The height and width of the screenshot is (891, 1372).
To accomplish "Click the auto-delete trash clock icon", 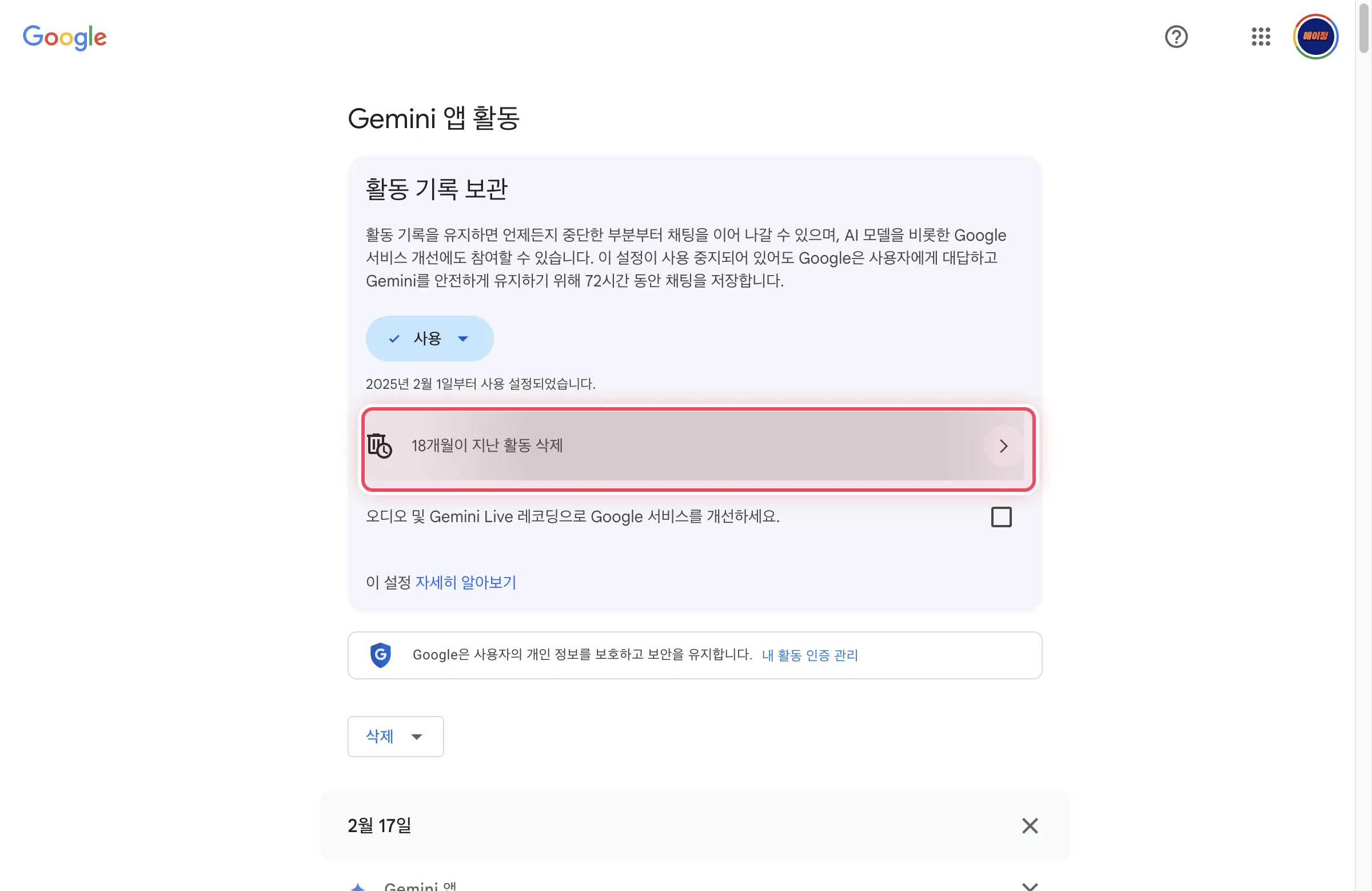I will pos(380,446).
